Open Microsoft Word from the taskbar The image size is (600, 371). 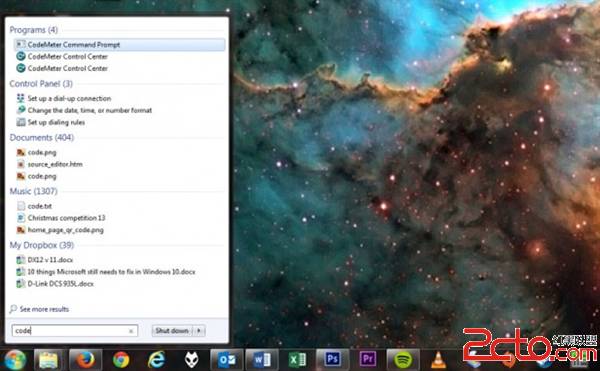click(262, 360)
